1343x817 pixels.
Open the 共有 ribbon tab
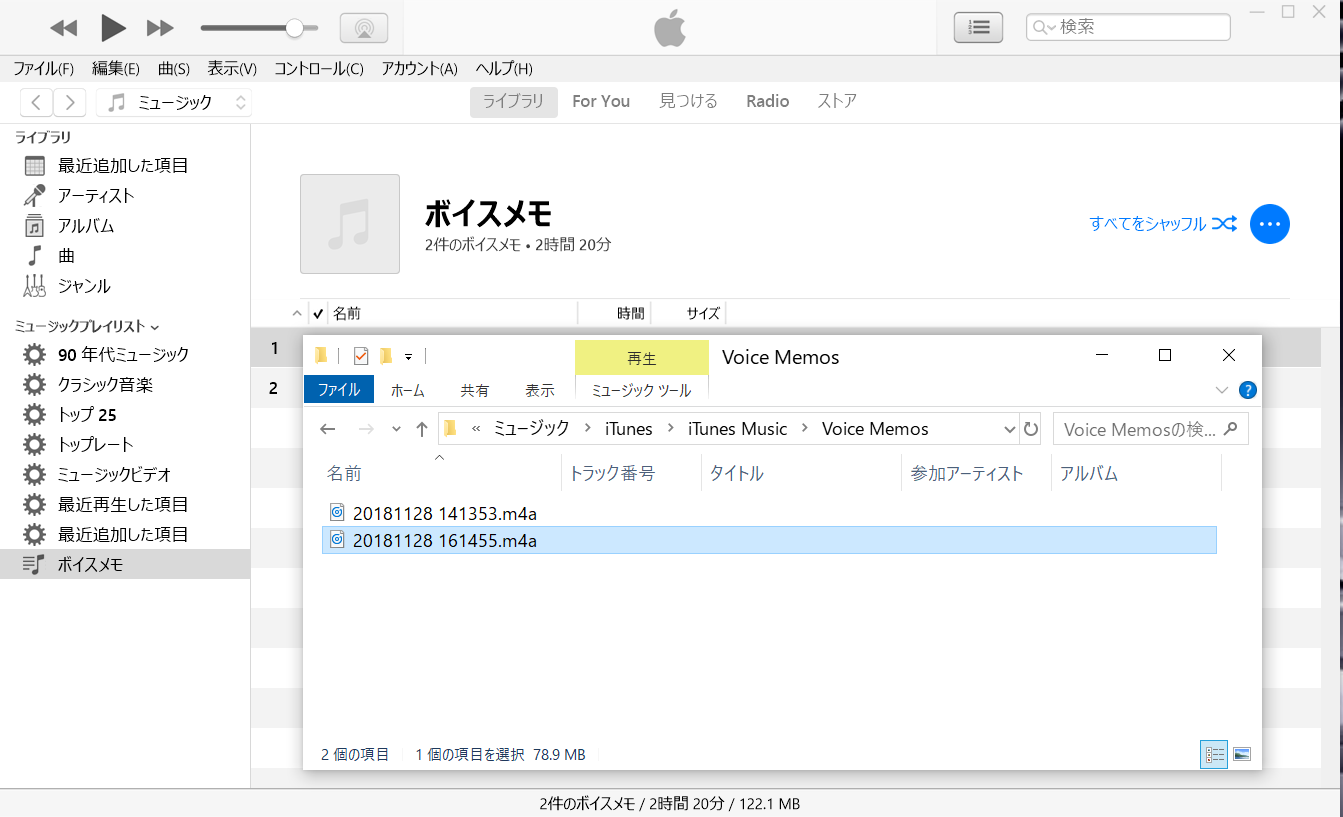pos(475,390)
